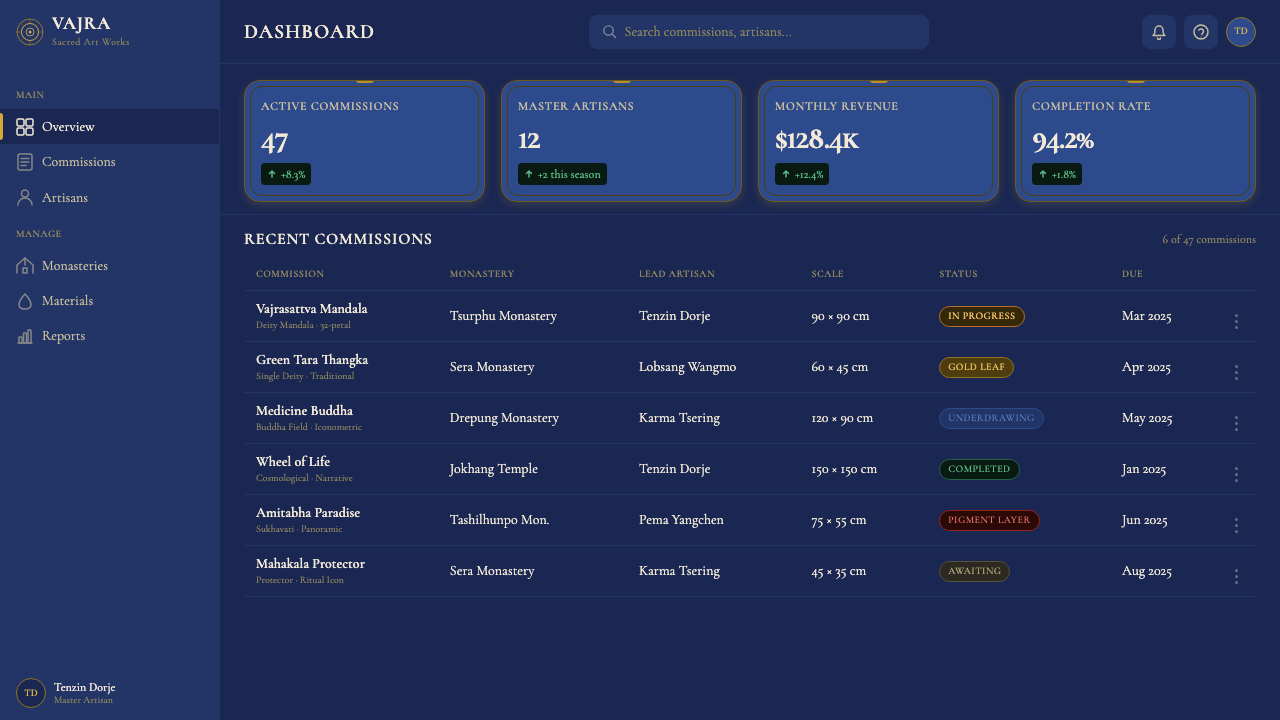Screen dimensions: 1280x720
Task: Open more options for Medicine Buddha row
Action: click(x=1236, y=423)
